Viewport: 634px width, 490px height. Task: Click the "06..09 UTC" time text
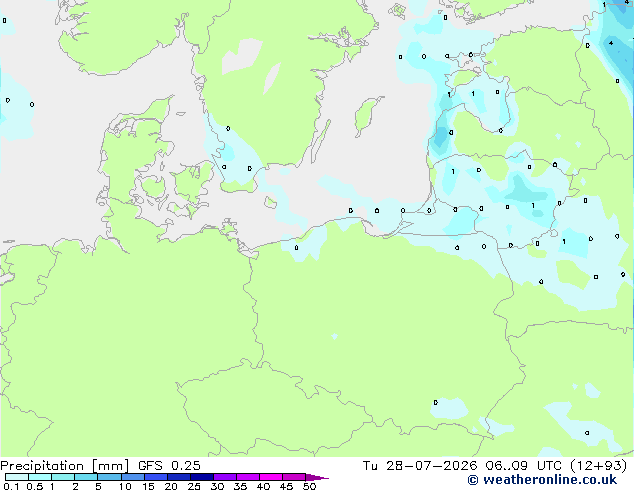point(524,466)
